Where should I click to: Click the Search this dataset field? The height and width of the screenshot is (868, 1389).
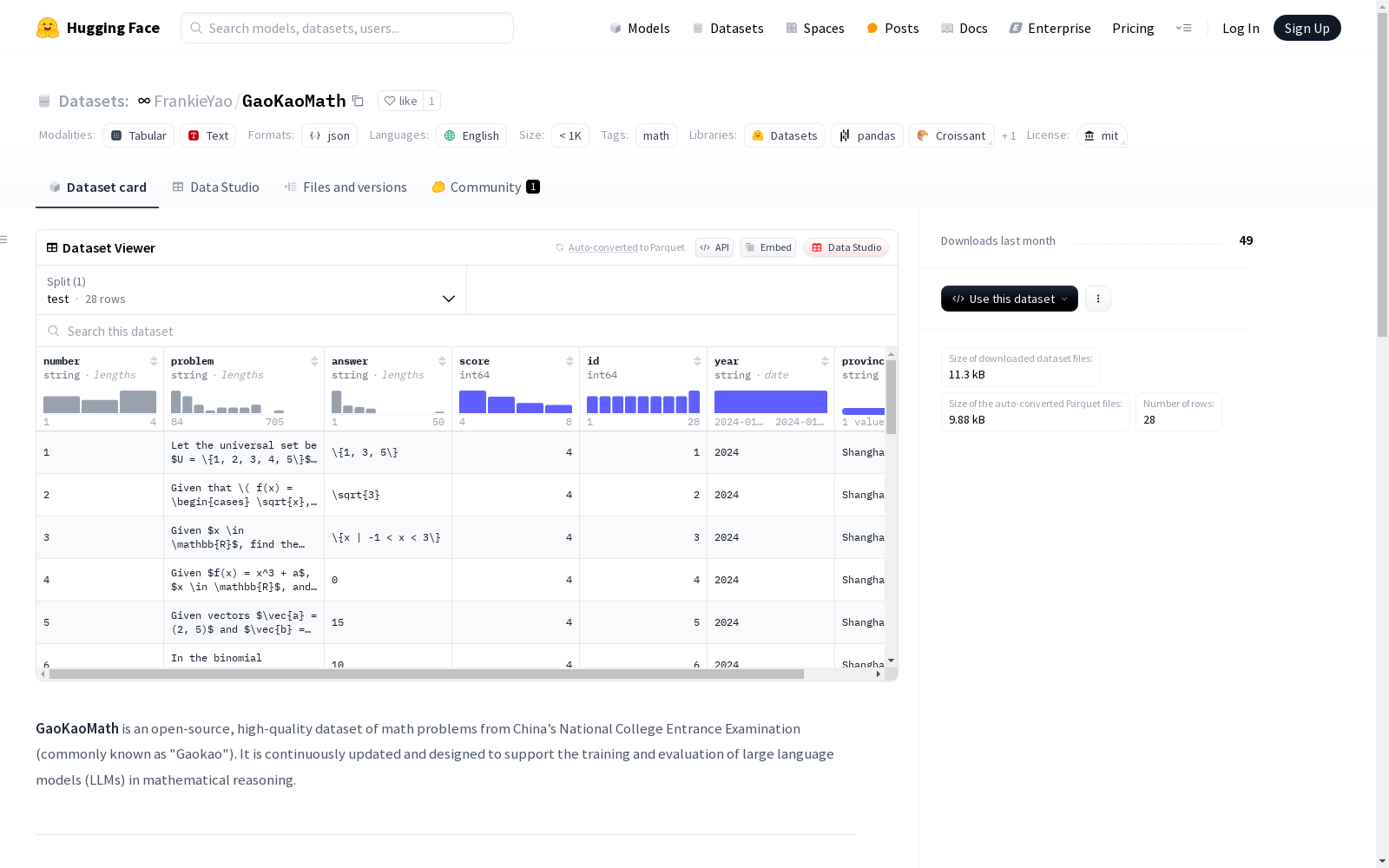point(467,331)
